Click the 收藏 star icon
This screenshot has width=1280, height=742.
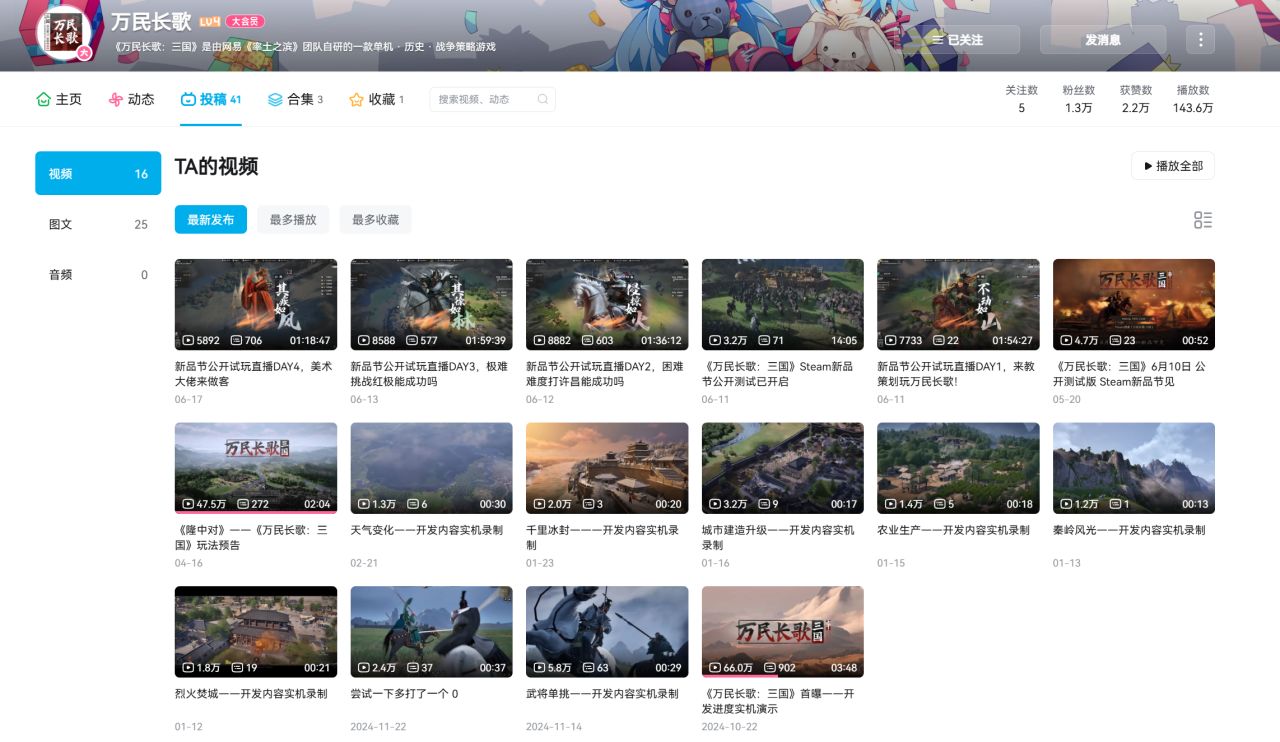click(x=356, y=99)
